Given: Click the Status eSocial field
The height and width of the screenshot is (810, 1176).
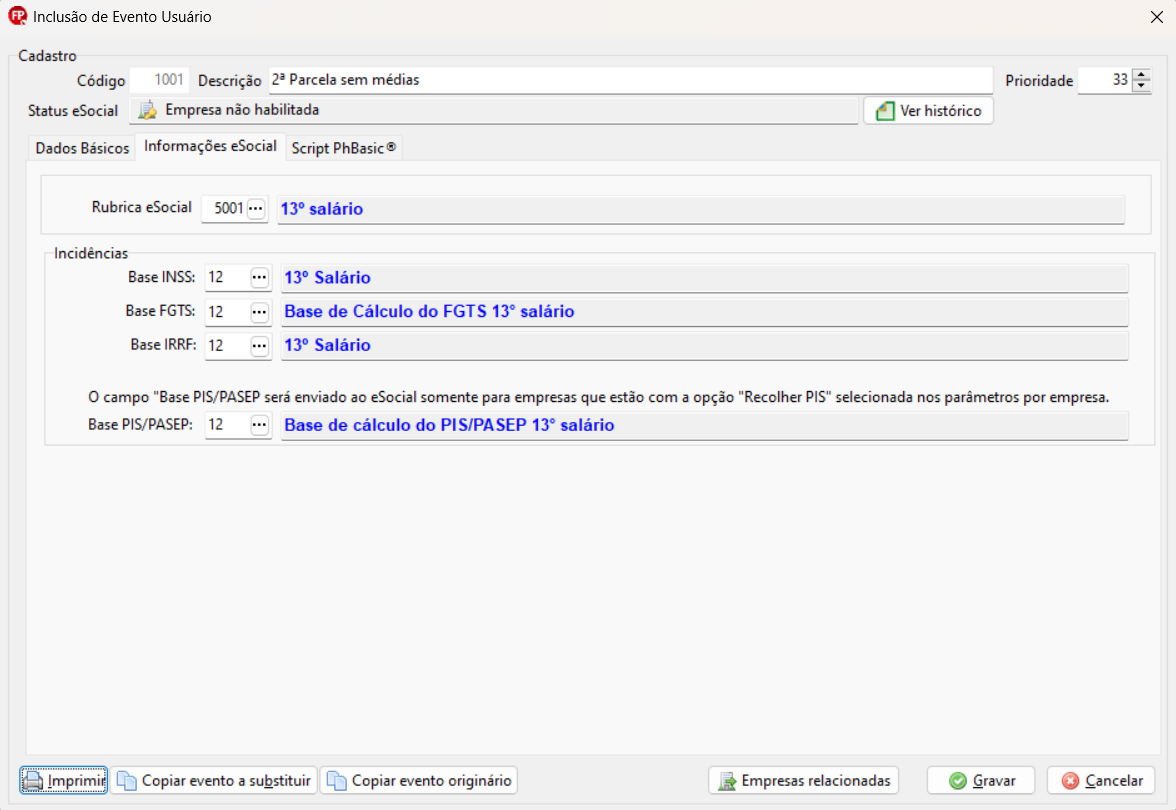Looking at the screenshot, I should 494,110.
